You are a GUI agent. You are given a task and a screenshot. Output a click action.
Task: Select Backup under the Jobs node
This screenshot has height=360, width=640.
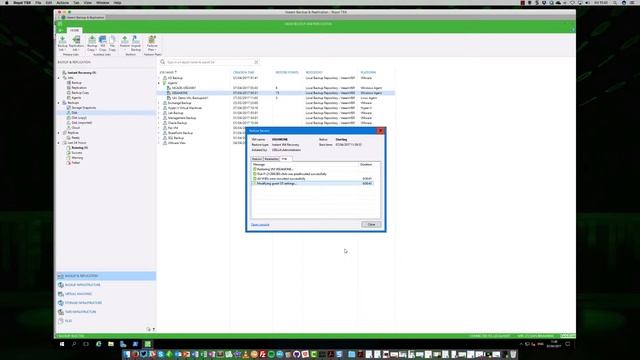(x=77, y=83)
